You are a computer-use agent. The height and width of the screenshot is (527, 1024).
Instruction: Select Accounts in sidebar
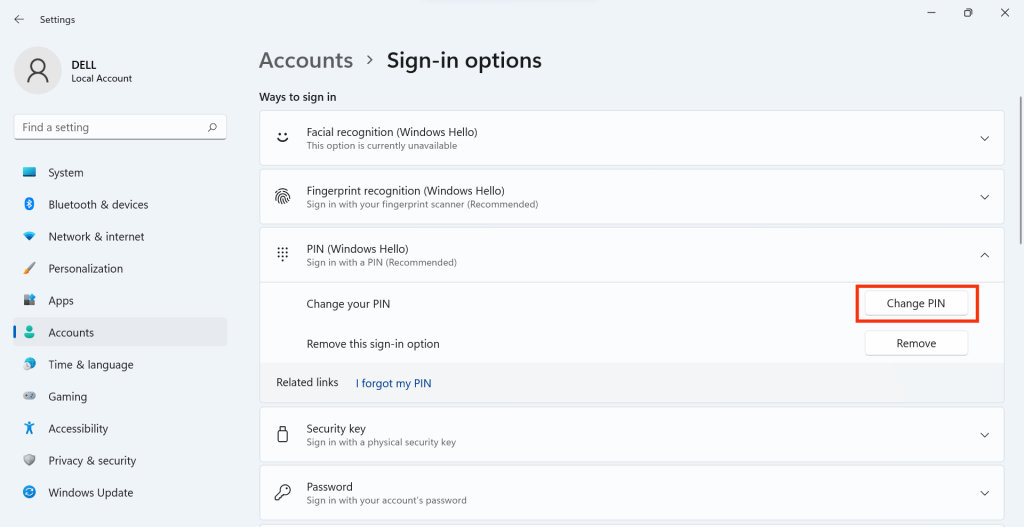tap(120, 332)
